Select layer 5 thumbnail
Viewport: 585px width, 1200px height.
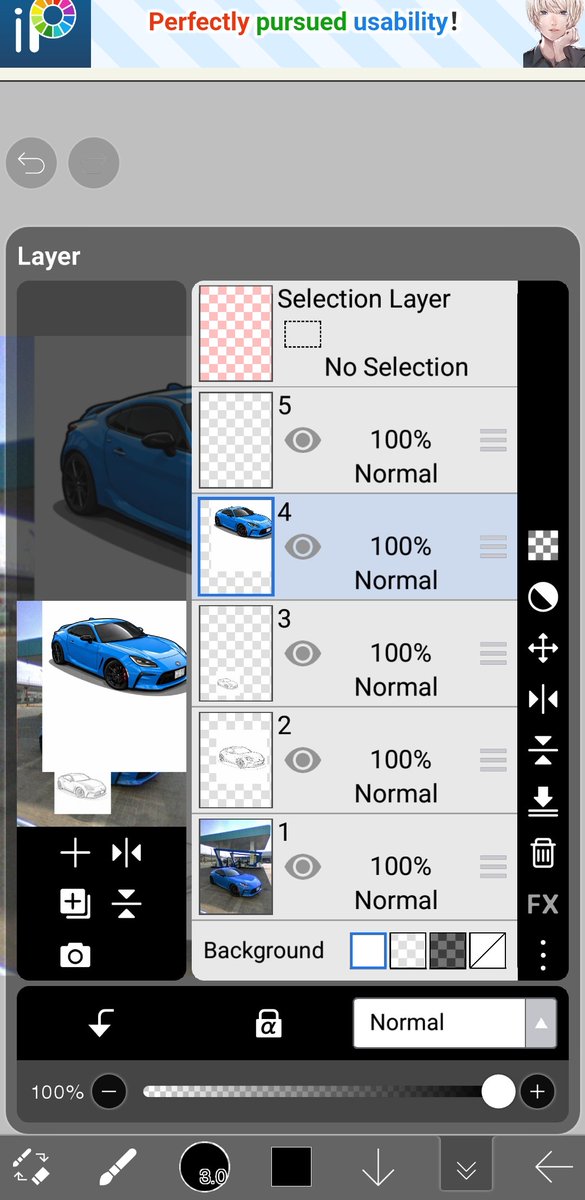(x=236, y=440)
